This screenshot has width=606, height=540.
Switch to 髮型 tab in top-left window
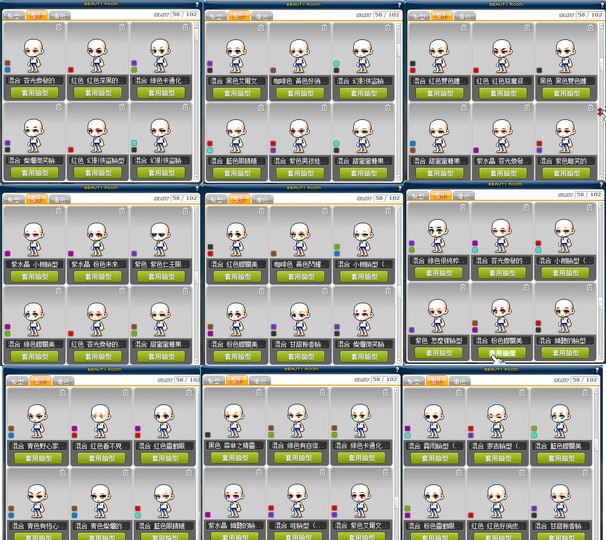tap(15, 16)
